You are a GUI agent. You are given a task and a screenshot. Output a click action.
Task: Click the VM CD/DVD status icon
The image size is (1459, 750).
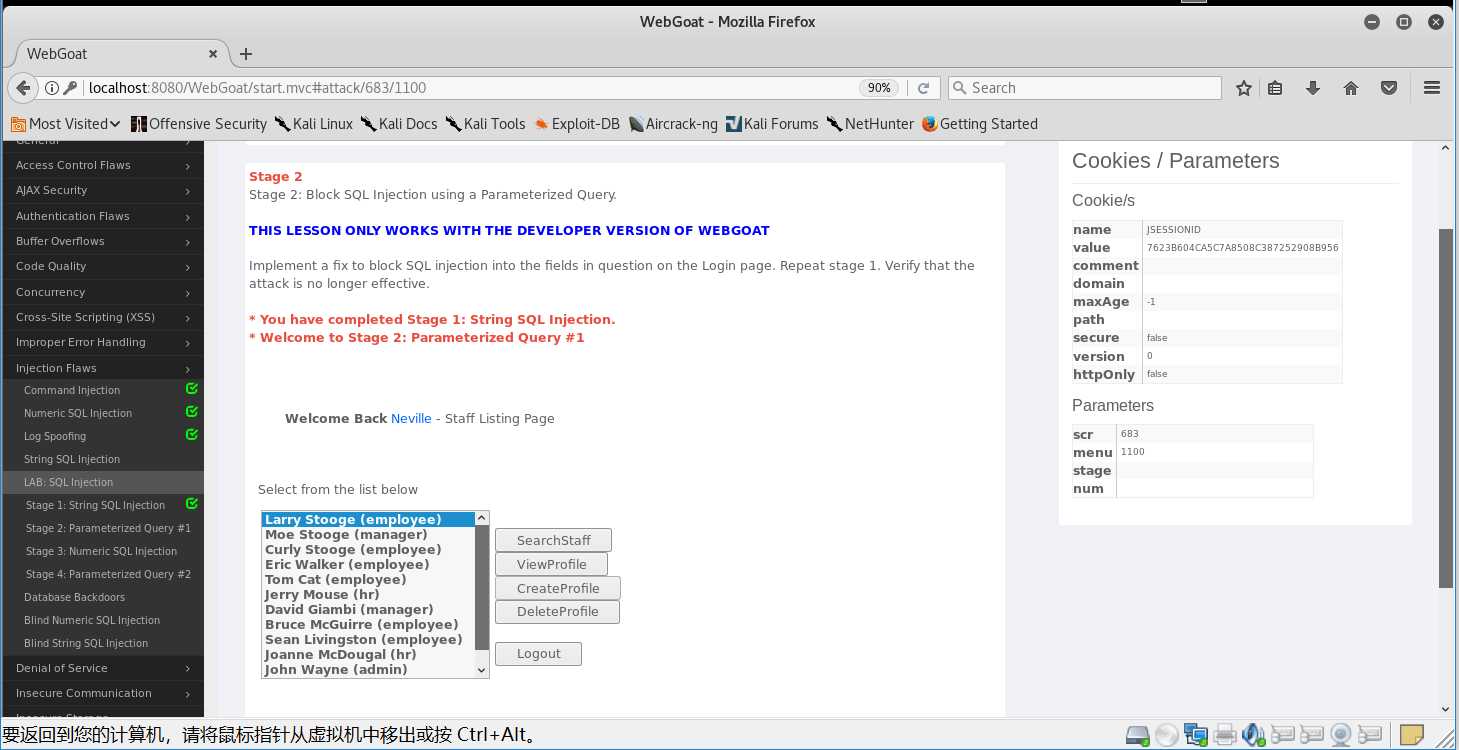pyautogui.click(x=1166, y=736)
